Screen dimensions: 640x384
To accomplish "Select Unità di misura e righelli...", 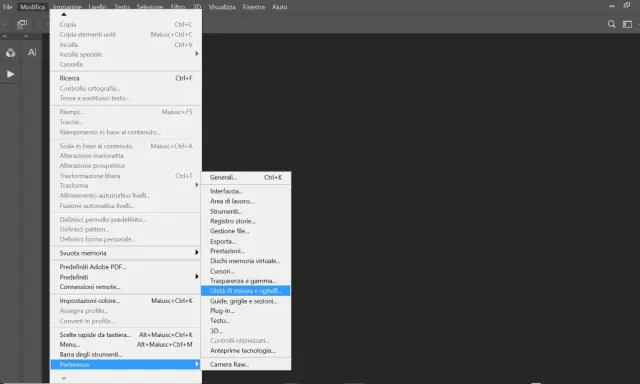I will [x=246, y=291].
